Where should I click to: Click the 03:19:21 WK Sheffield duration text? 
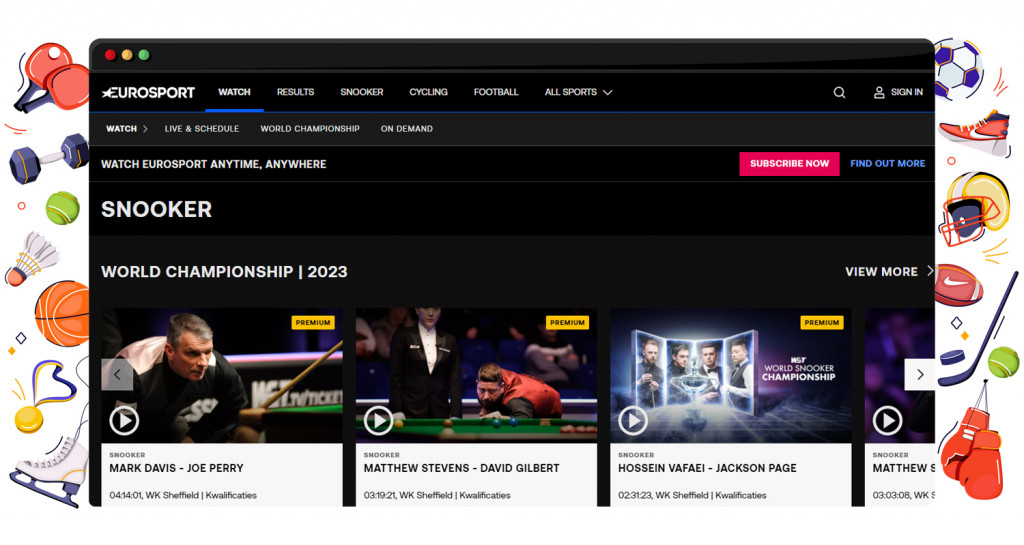coord(437,495)
